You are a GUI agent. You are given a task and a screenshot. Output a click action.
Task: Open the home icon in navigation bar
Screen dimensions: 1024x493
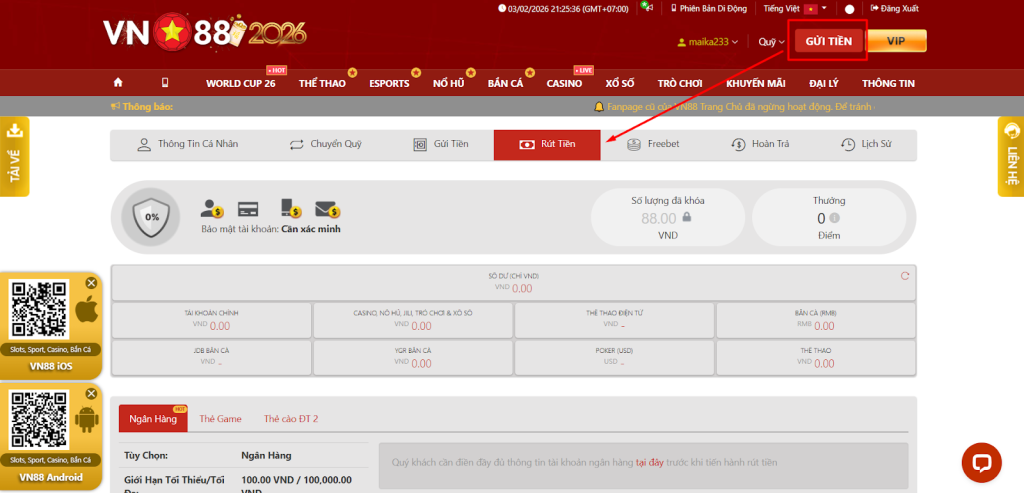tap(118, 83)
